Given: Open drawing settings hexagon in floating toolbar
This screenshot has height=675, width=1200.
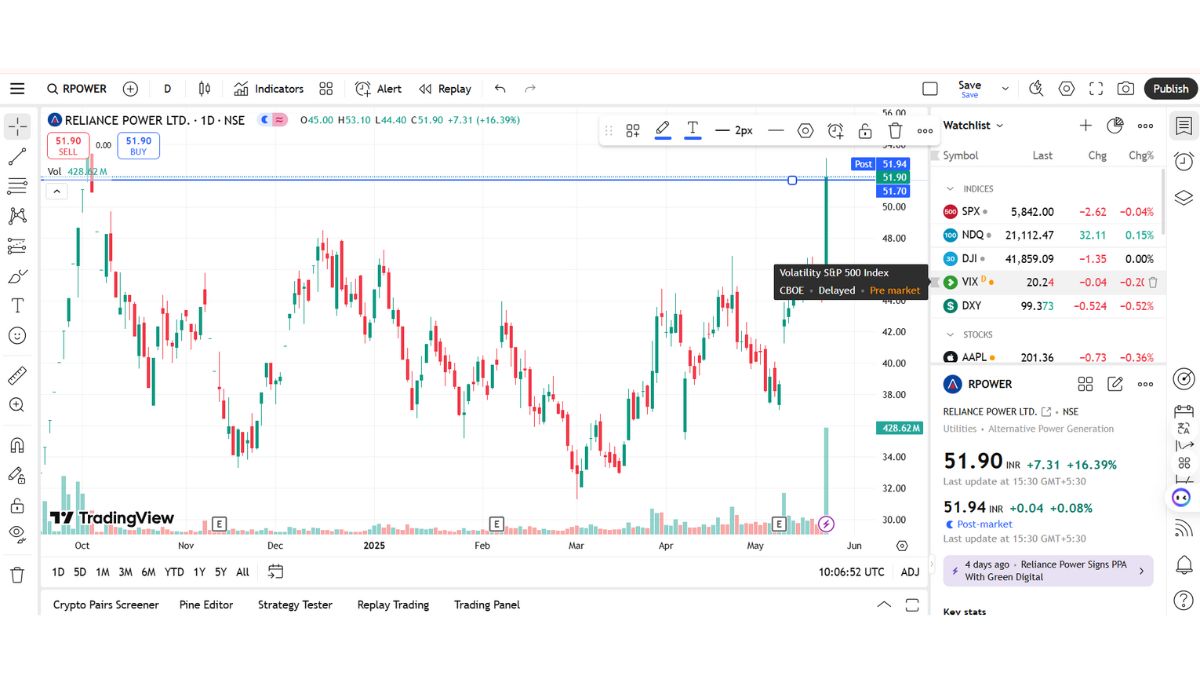Looking at the screenshot, I should pyautogui.click(x=805, y=131).
